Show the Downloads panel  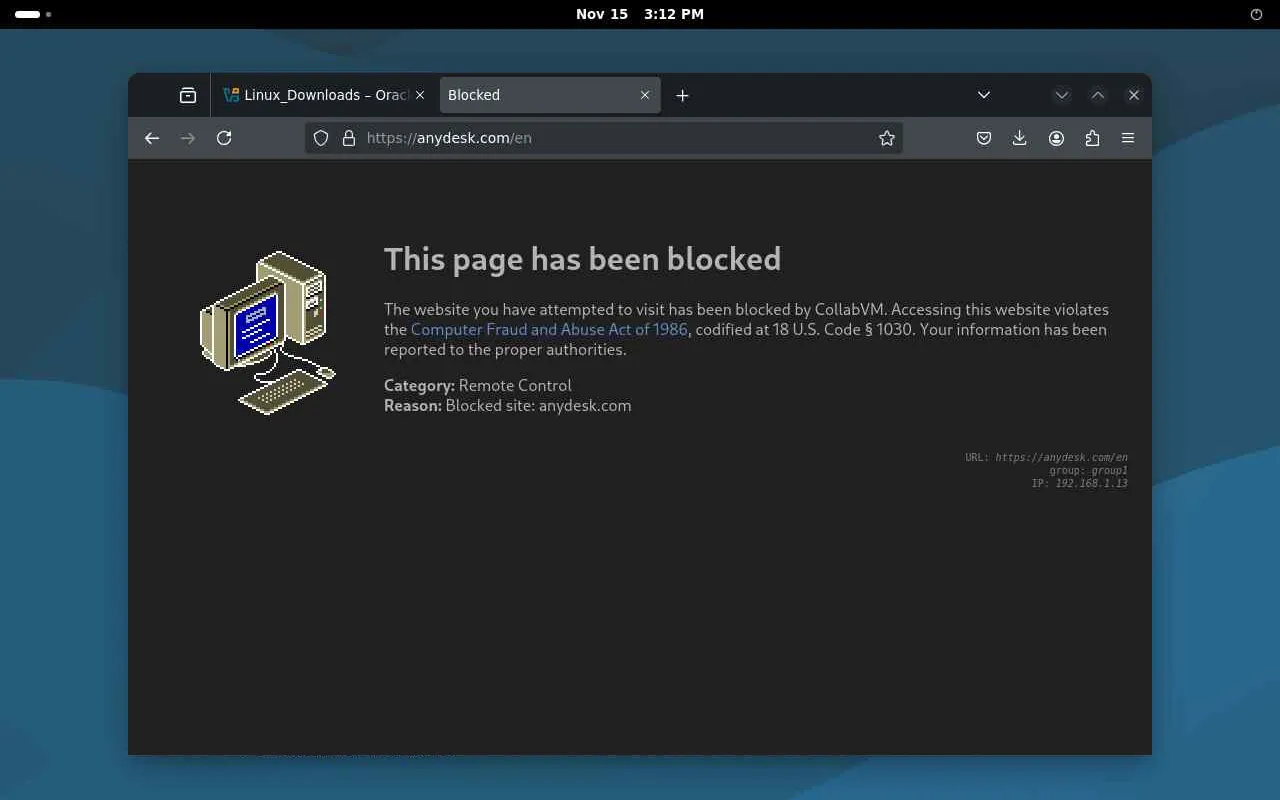[x=1020, y=138]
